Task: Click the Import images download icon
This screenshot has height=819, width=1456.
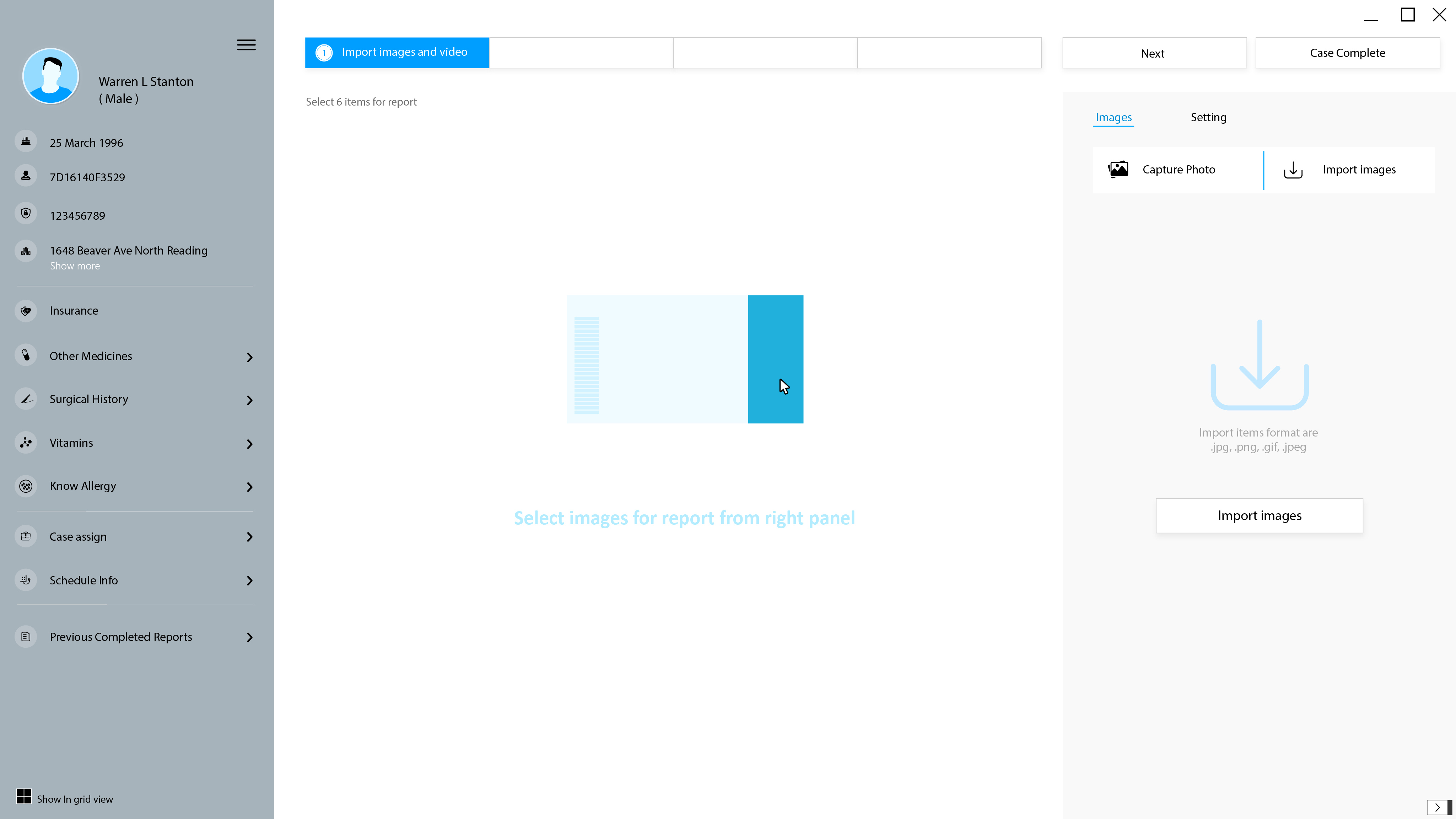Action: pos(1293,170)
